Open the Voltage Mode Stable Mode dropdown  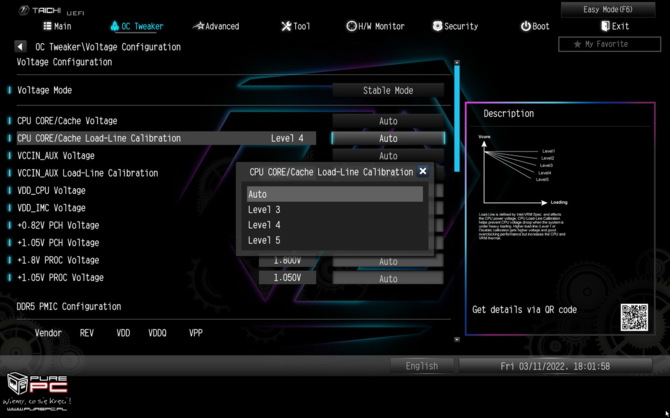click(388, 90)
